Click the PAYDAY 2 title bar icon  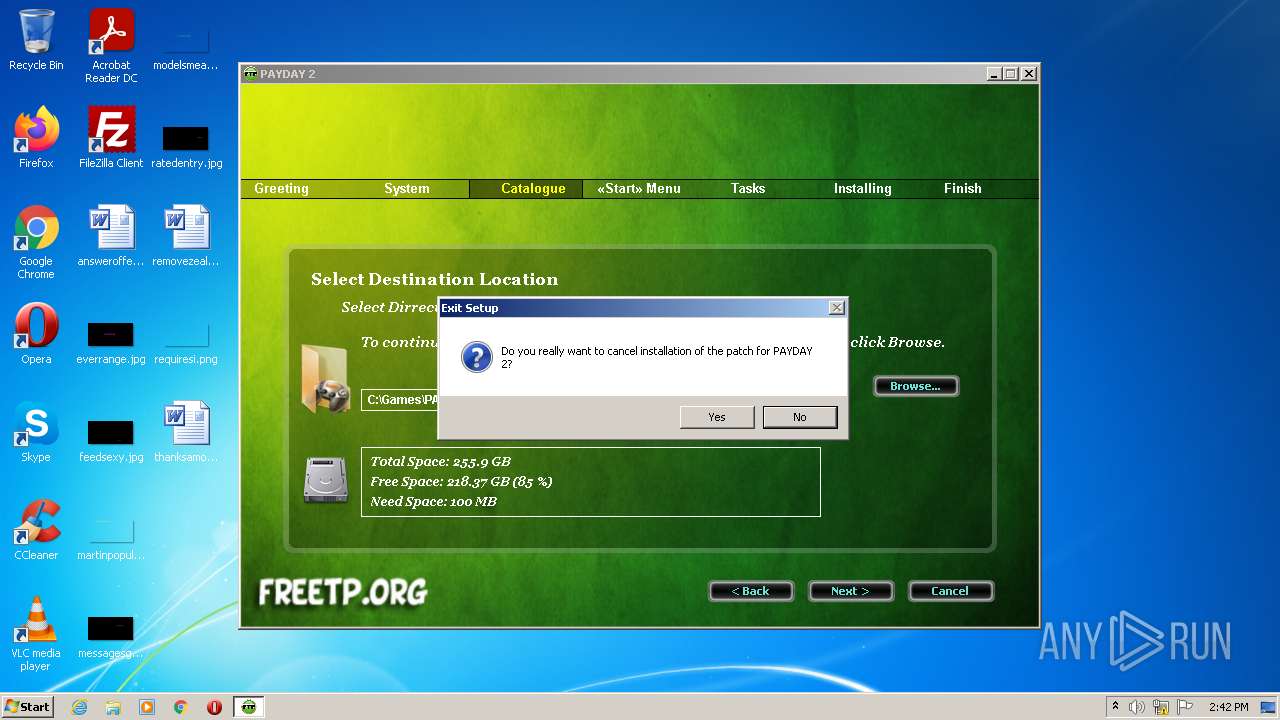click(250, 74)
